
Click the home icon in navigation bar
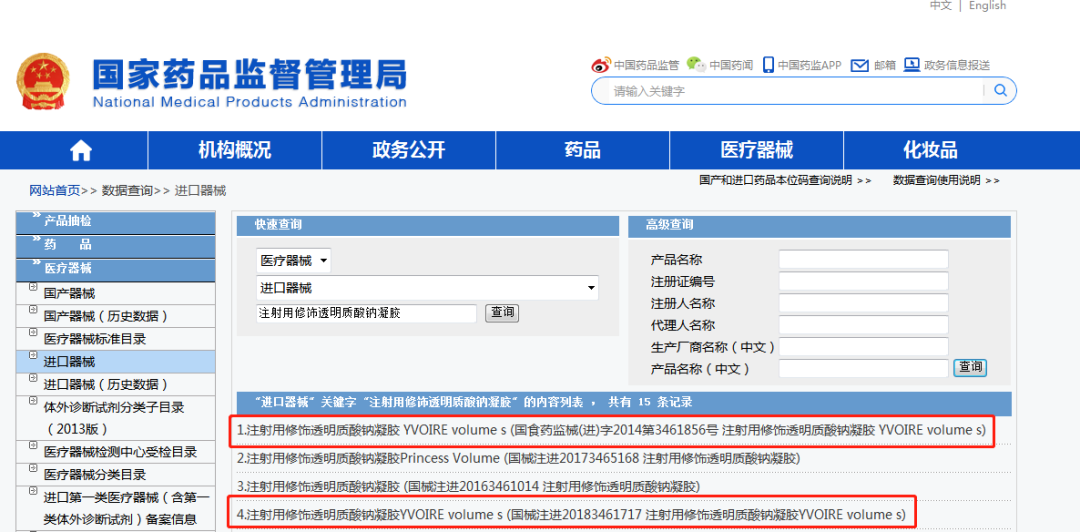[81, 150]
